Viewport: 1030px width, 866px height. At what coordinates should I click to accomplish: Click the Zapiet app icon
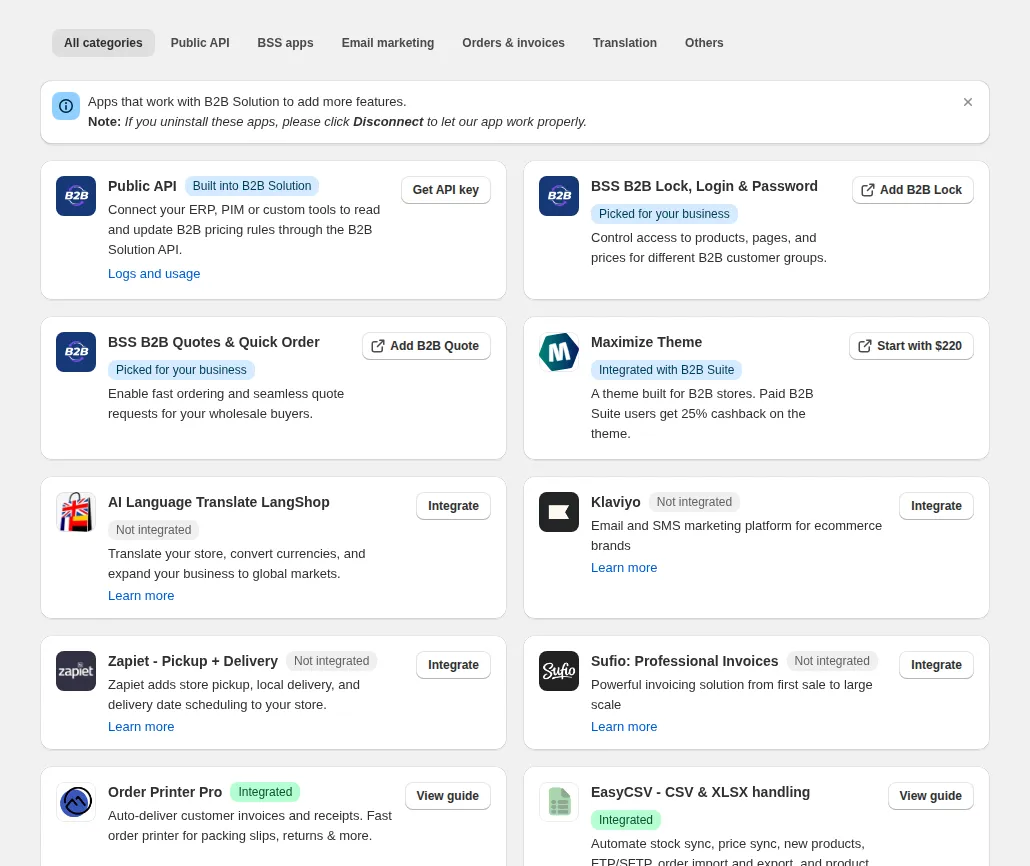coord(76,671)
